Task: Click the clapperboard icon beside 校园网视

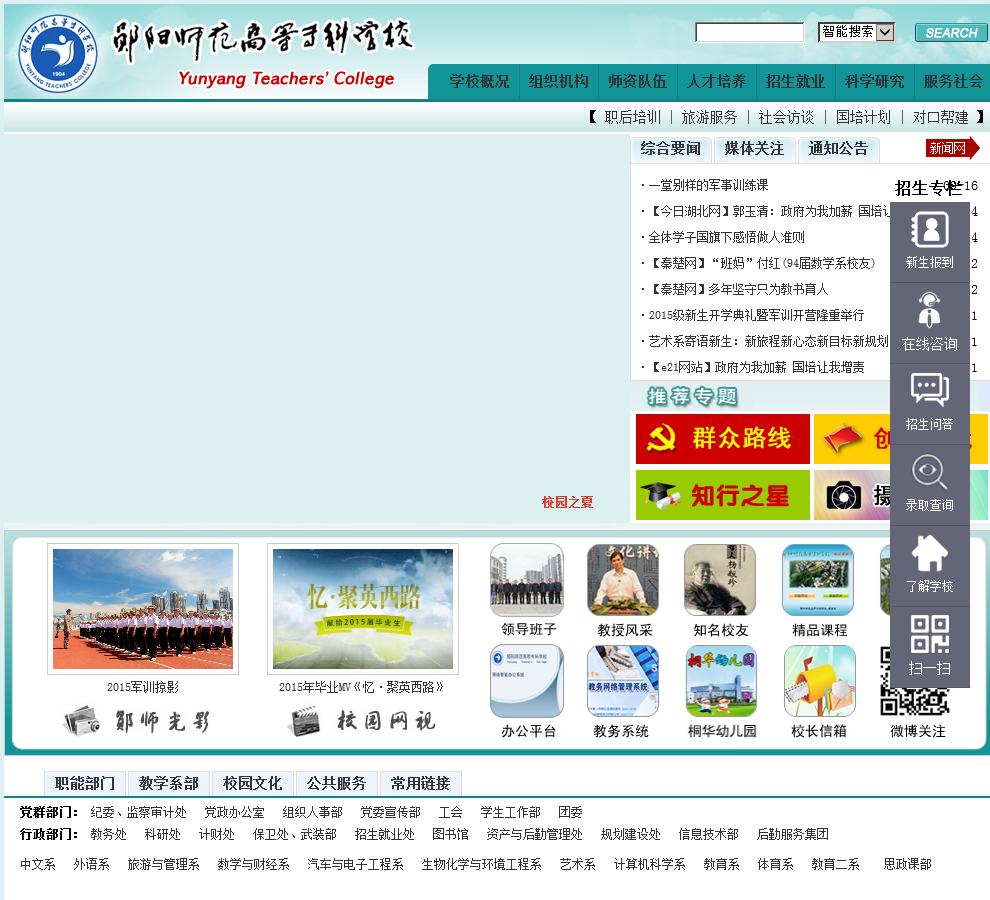Action: tap(305, 722)
